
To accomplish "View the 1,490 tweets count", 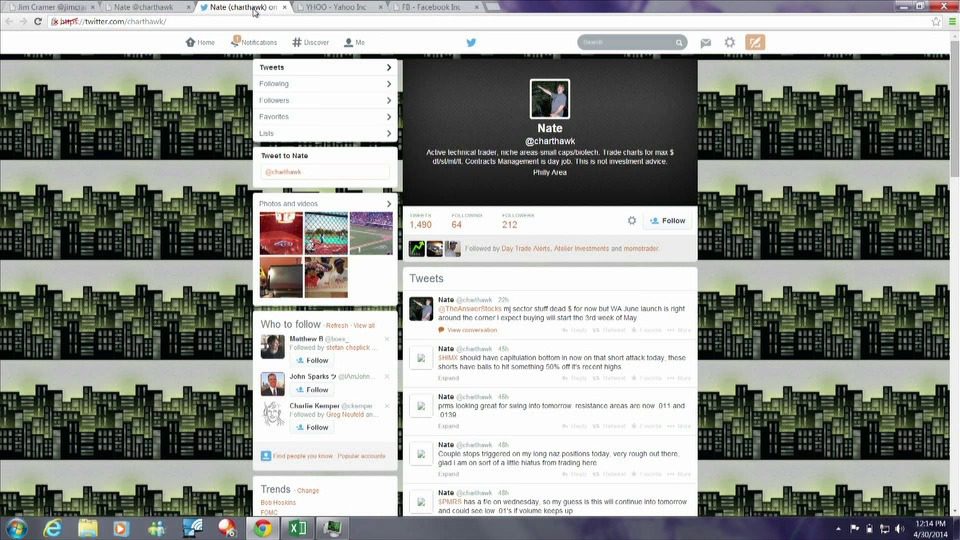I will (x=421, y=221).
